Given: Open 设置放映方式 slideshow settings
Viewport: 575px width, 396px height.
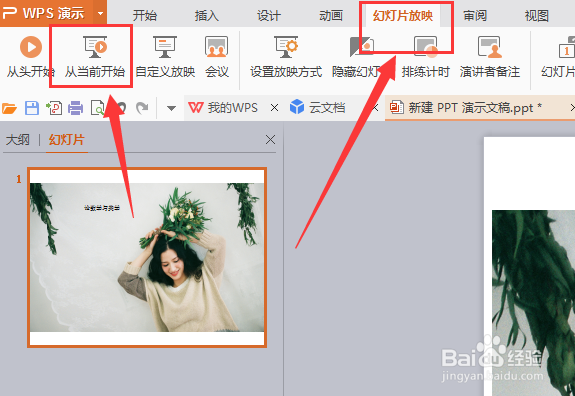Looking at the screenshot, I should pyautogui.click(x=286, y=56).
